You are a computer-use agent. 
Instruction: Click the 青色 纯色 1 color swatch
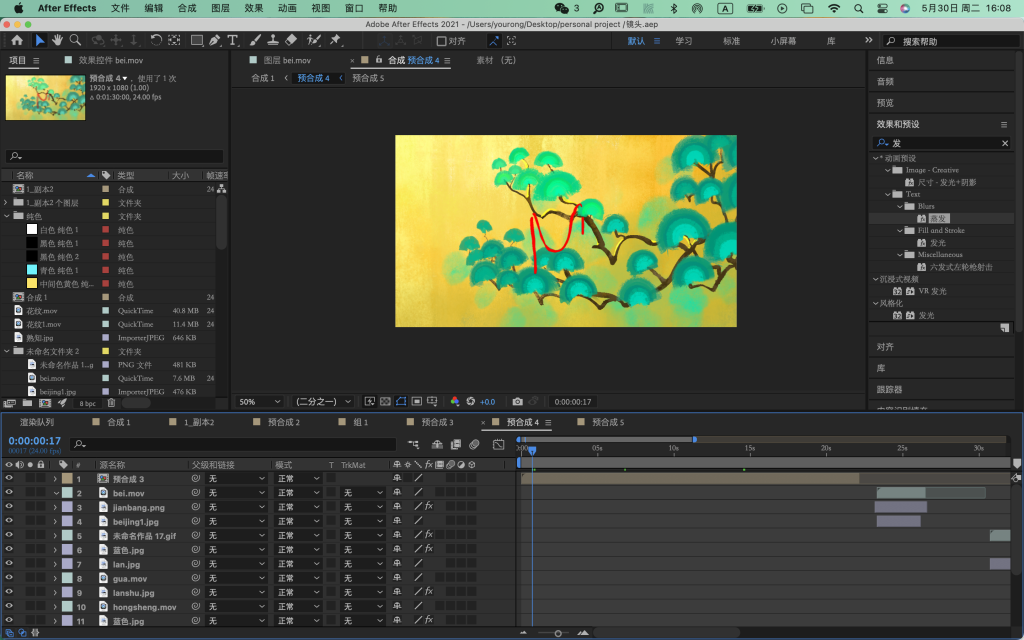click(x=31, y=270)
